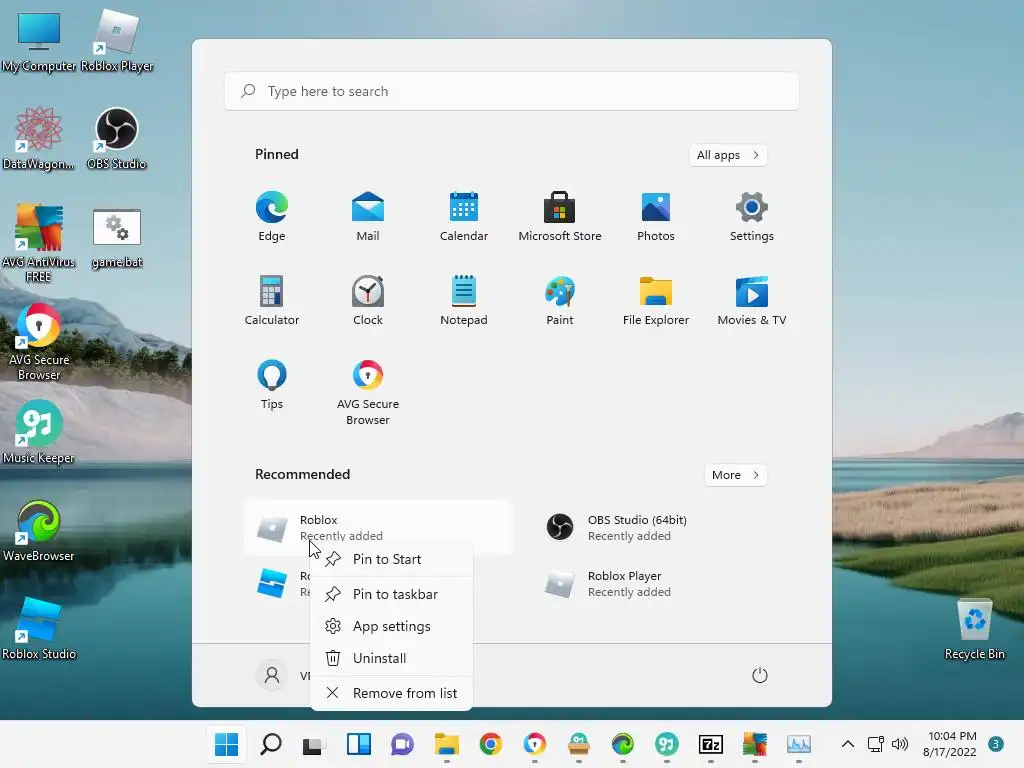Open App settings from context menu

pyautogui.click(x=391, y=626)
